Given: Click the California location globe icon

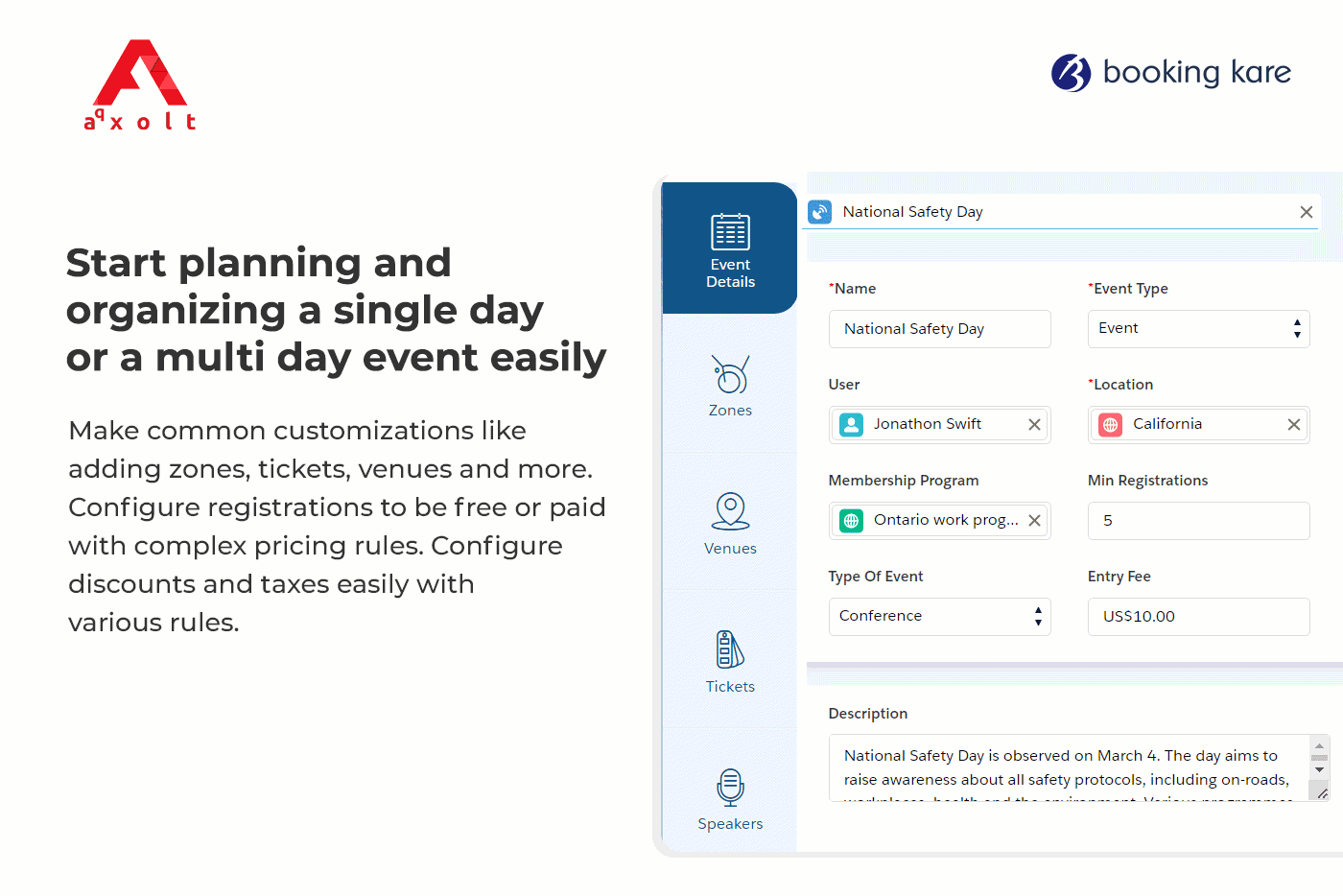Looking at the screenshot, I should click(x=1111, y=424).
